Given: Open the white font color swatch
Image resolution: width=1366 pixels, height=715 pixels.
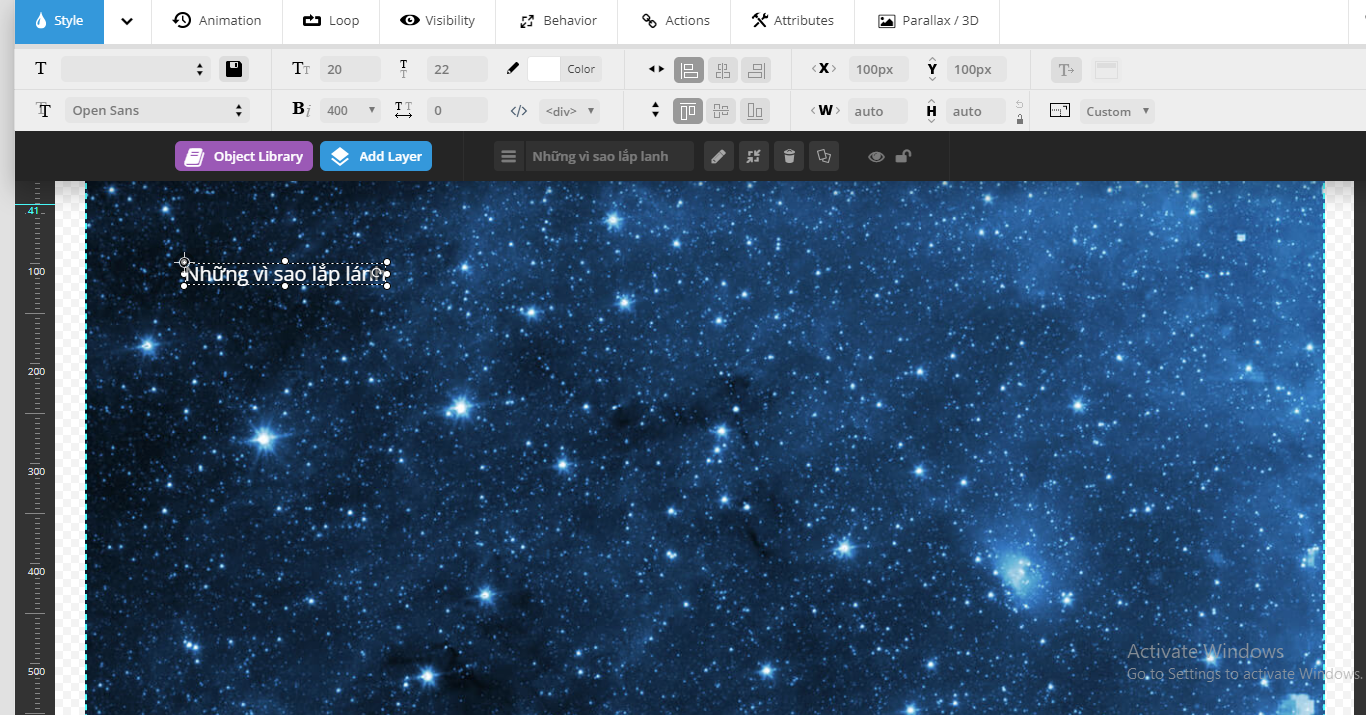Looking at the screenshot, I should pyautogui.click(x=544, y=69).
